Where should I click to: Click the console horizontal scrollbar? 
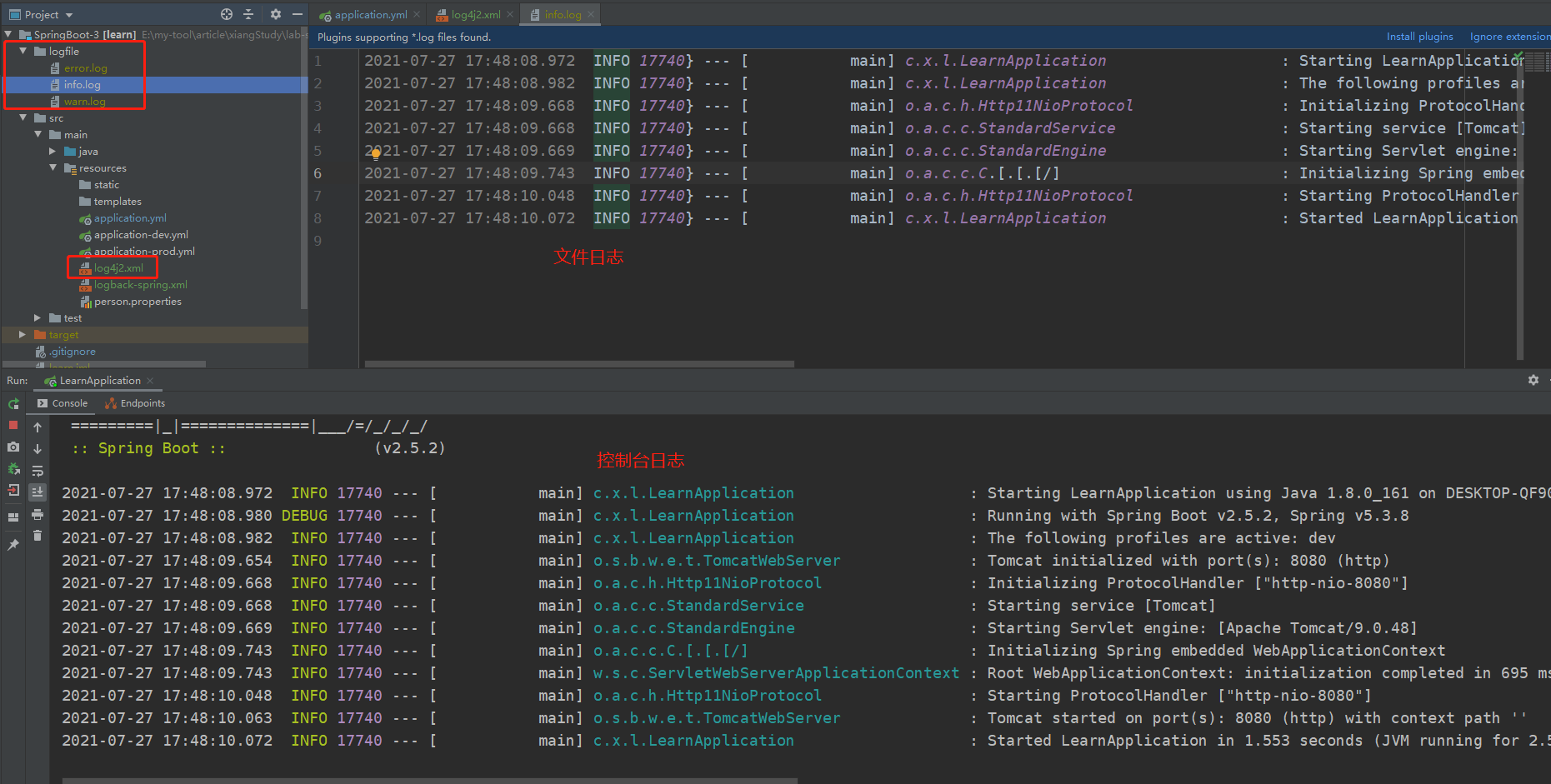pyautogui.click(x=429, y=781)
